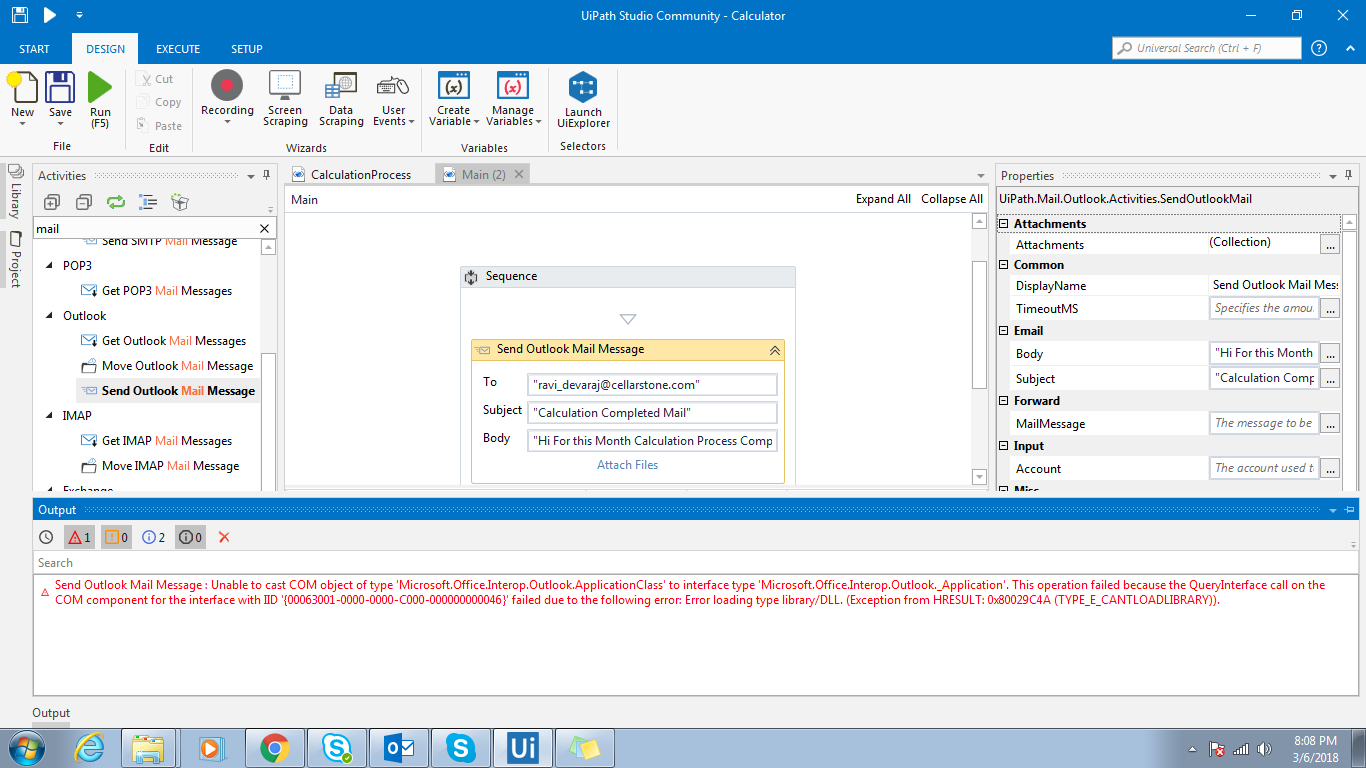Open the Library side tab
This screenshot has width=1366, height=768.
tap(15, 192)
